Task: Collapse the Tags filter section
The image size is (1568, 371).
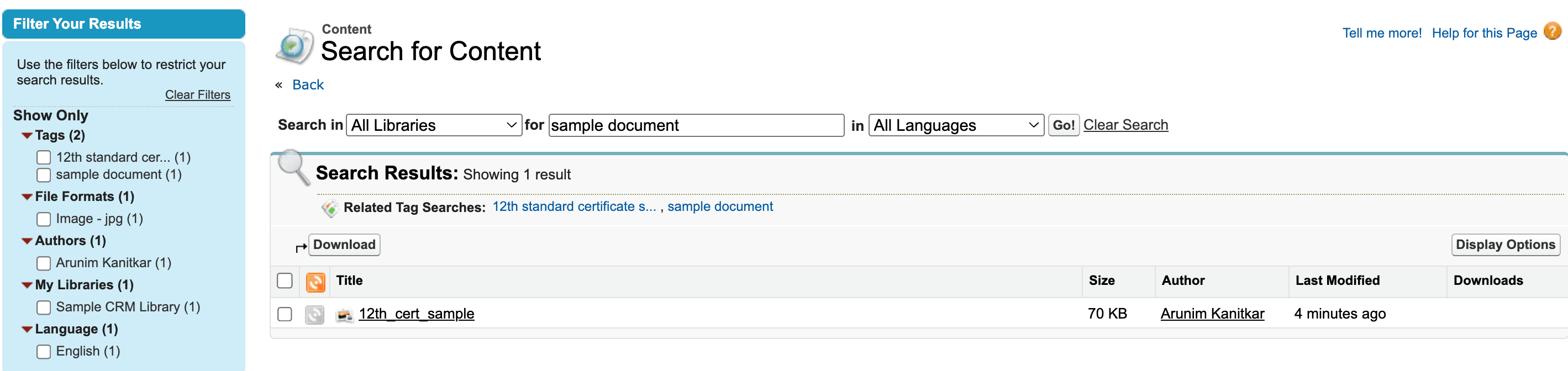Action: (x=27, y=136)
